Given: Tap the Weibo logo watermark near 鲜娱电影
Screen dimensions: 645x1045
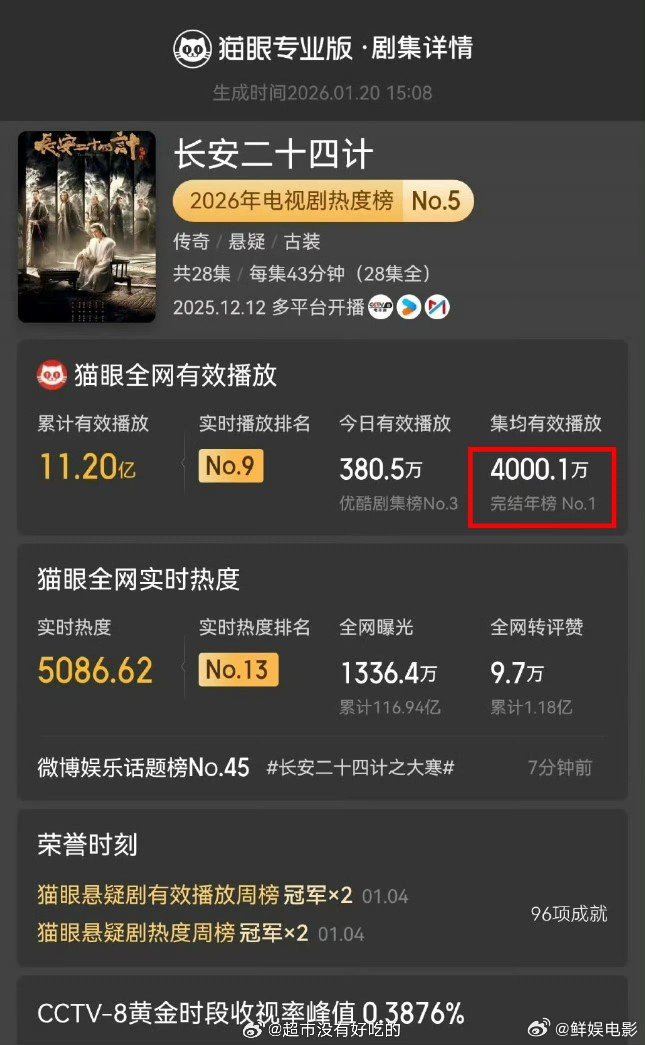Looking at the screenshot, I should (x=539, y=1028).
